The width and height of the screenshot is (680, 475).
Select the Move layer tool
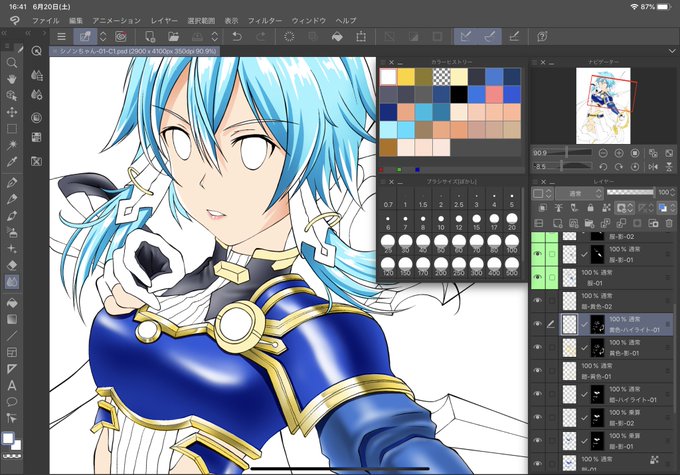click(x=12, y=112)
